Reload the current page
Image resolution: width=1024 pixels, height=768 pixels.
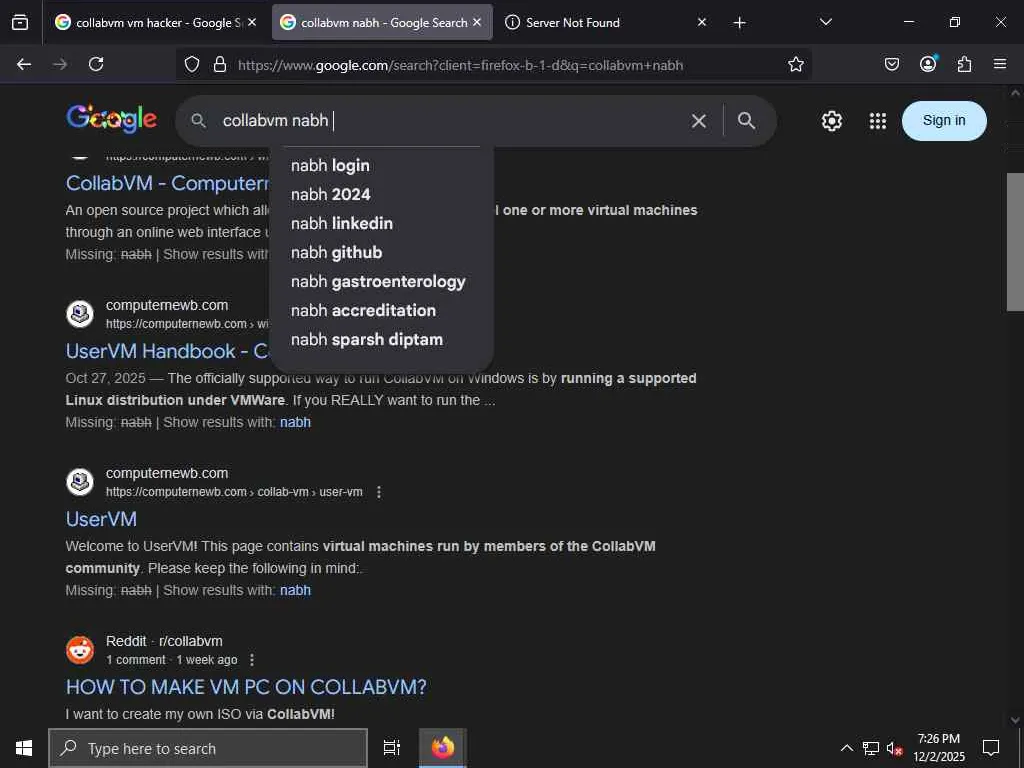point(96,64)
